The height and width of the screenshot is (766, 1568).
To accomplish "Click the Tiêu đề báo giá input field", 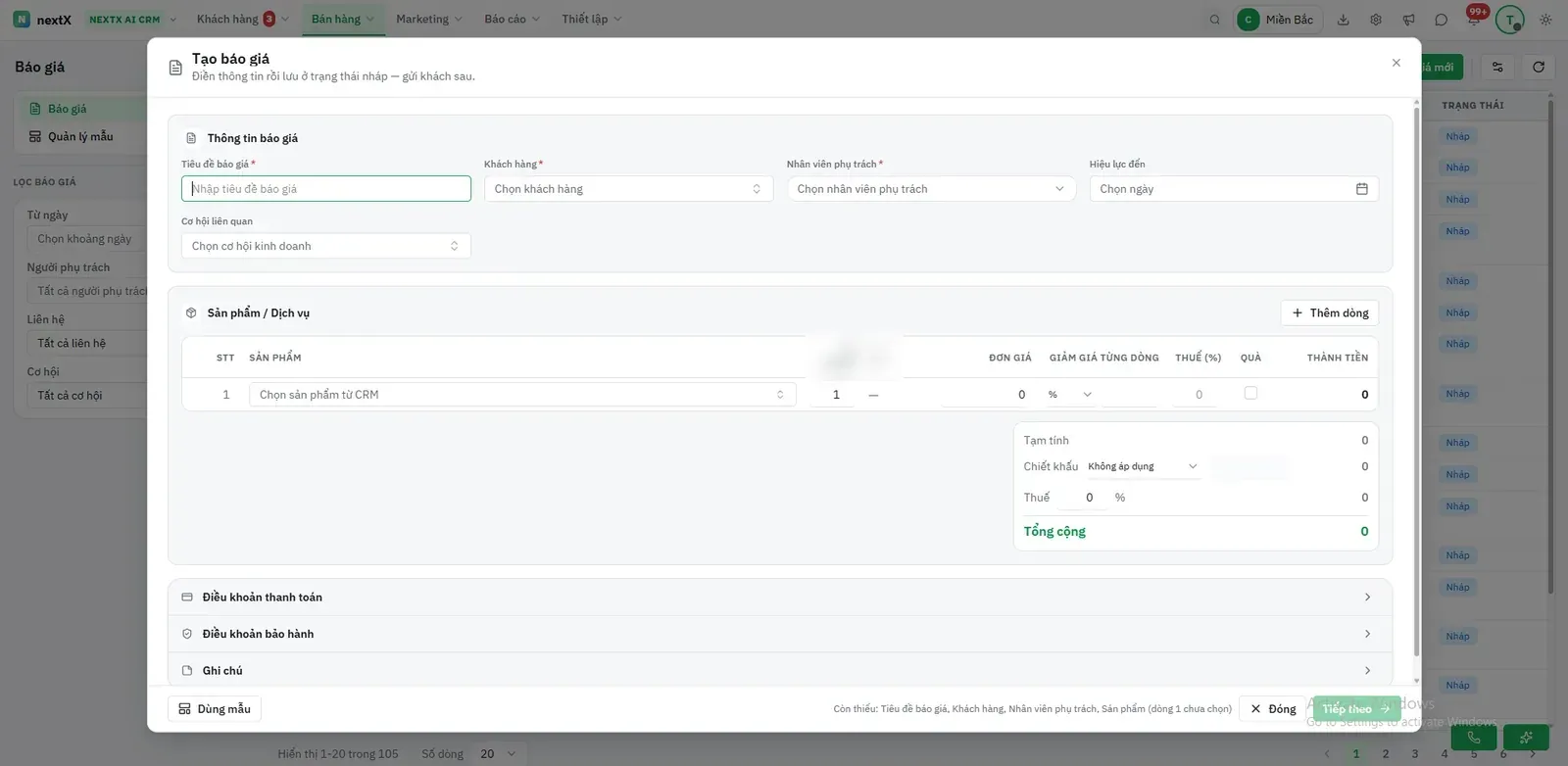I will [x=325, y=189].
